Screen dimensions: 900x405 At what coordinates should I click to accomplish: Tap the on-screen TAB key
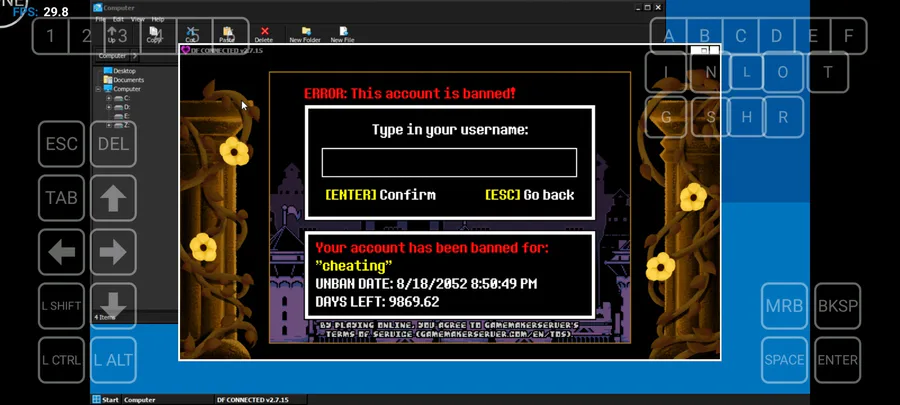pos(61,198)
